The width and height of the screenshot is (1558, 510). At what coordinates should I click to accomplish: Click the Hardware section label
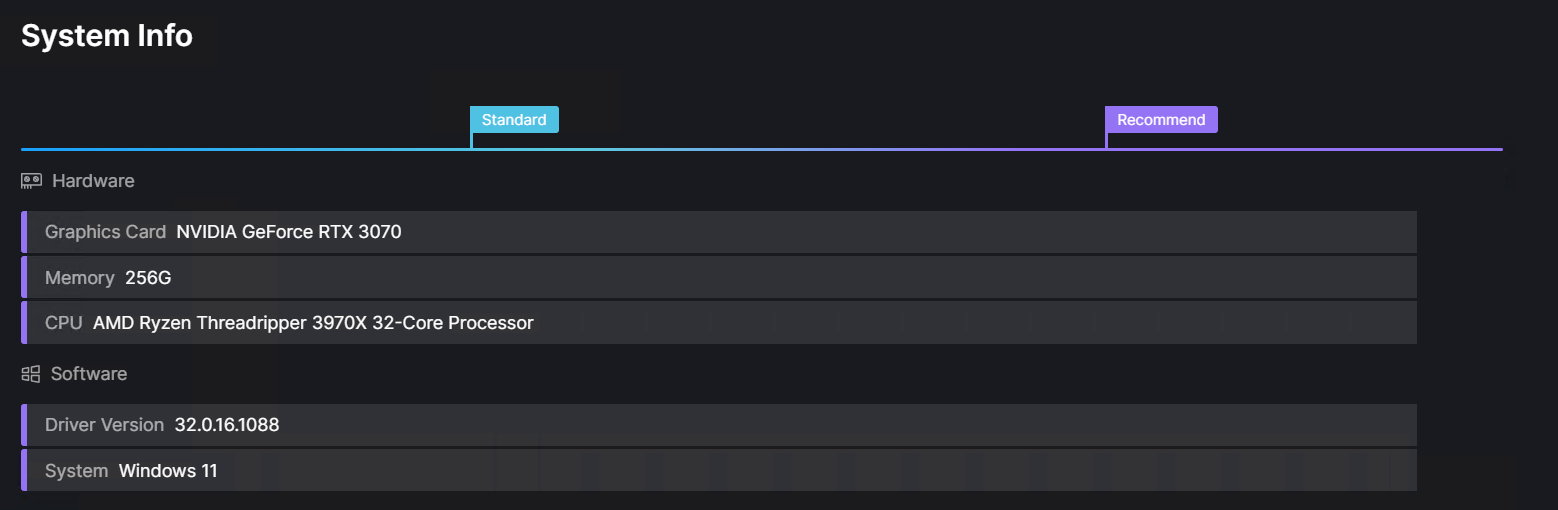click(93, 181)
